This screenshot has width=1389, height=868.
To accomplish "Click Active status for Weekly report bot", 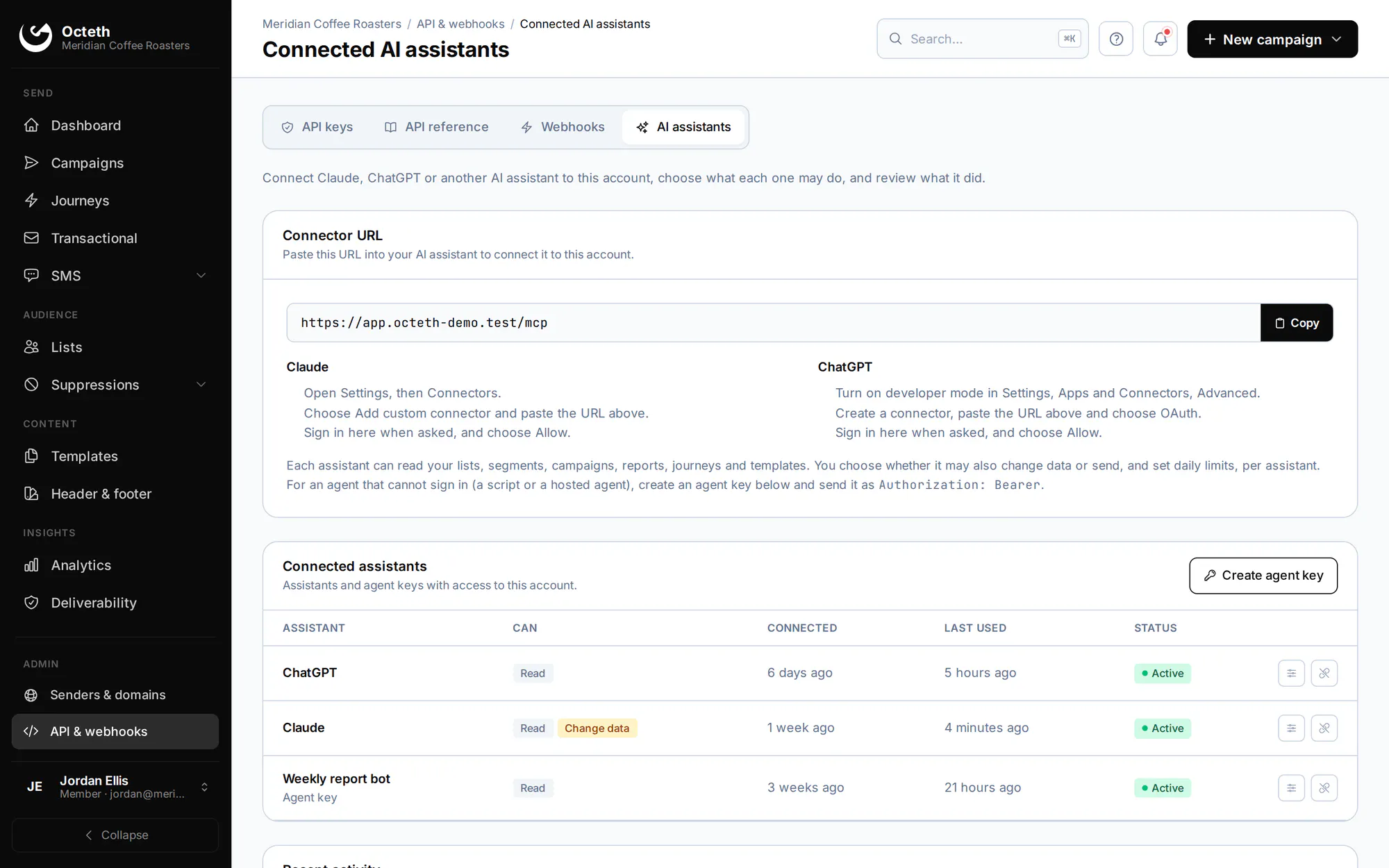I will point(1162,788).
